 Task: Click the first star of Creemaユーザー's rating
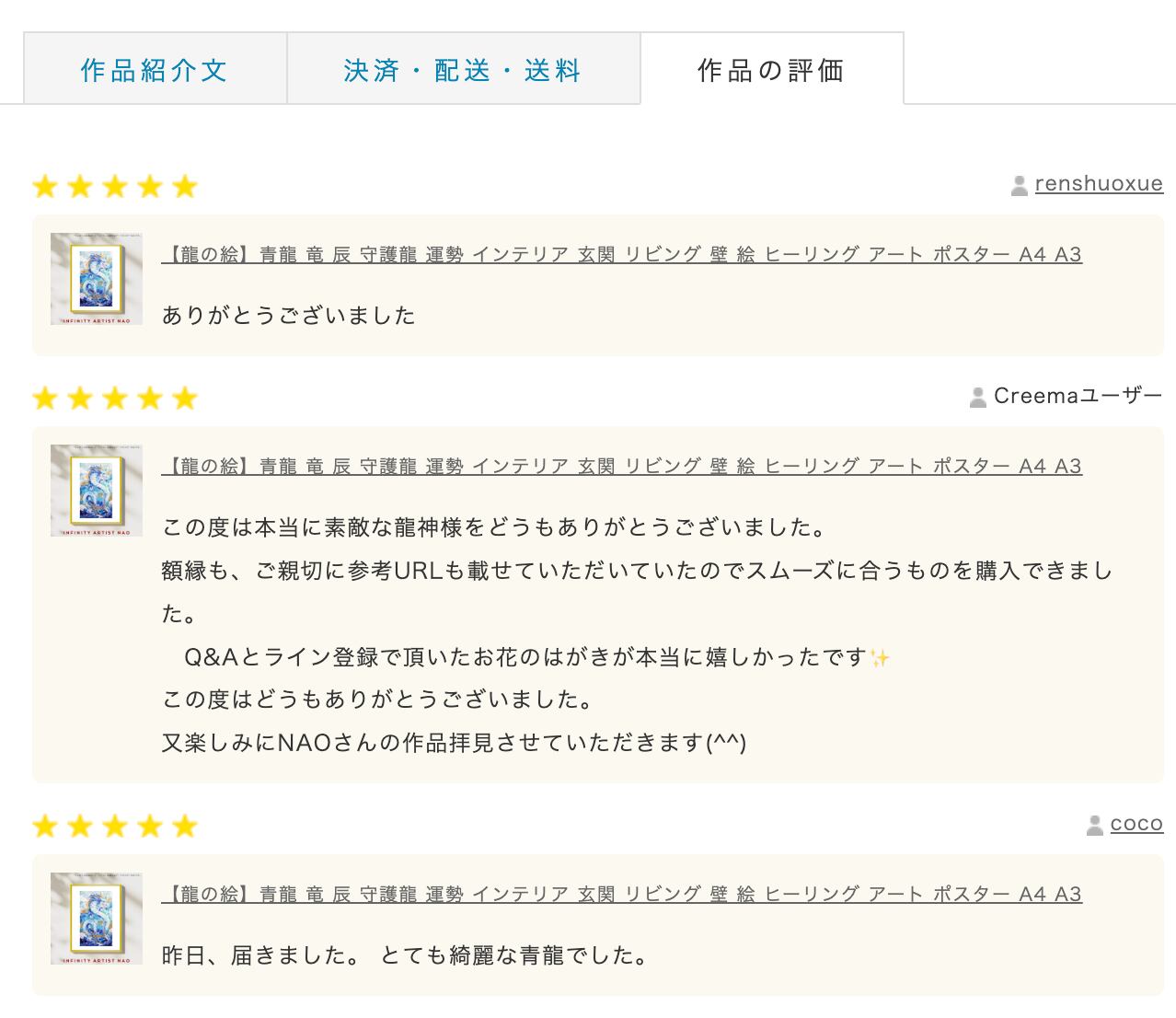(45, 399)
